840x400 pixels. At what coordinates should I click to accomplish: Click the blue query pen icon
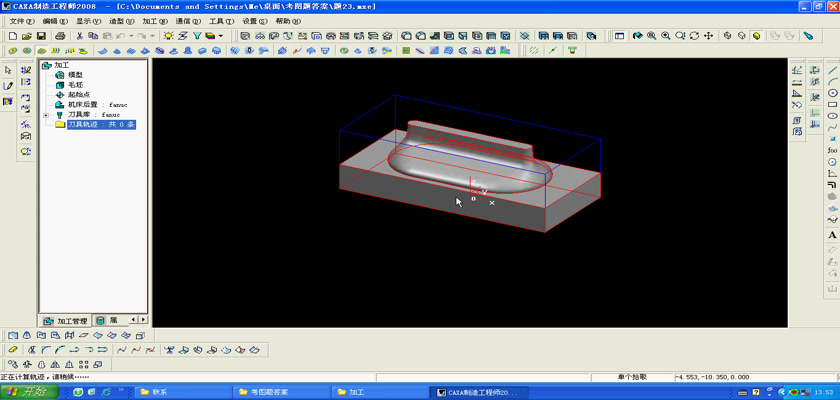808,36
